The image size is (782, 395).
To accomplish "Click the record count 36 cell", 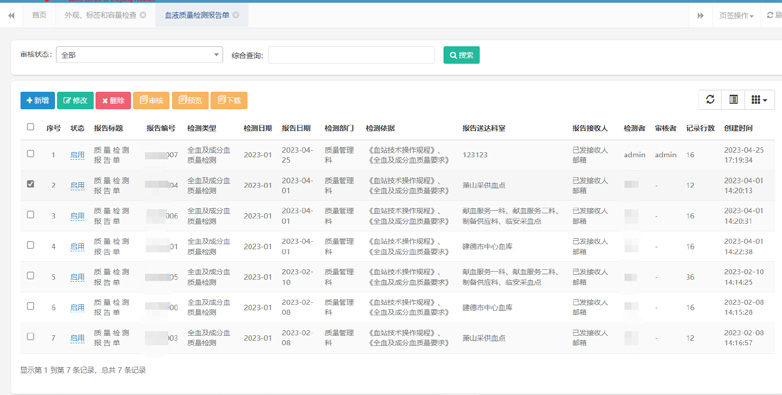I will (690, 277).
